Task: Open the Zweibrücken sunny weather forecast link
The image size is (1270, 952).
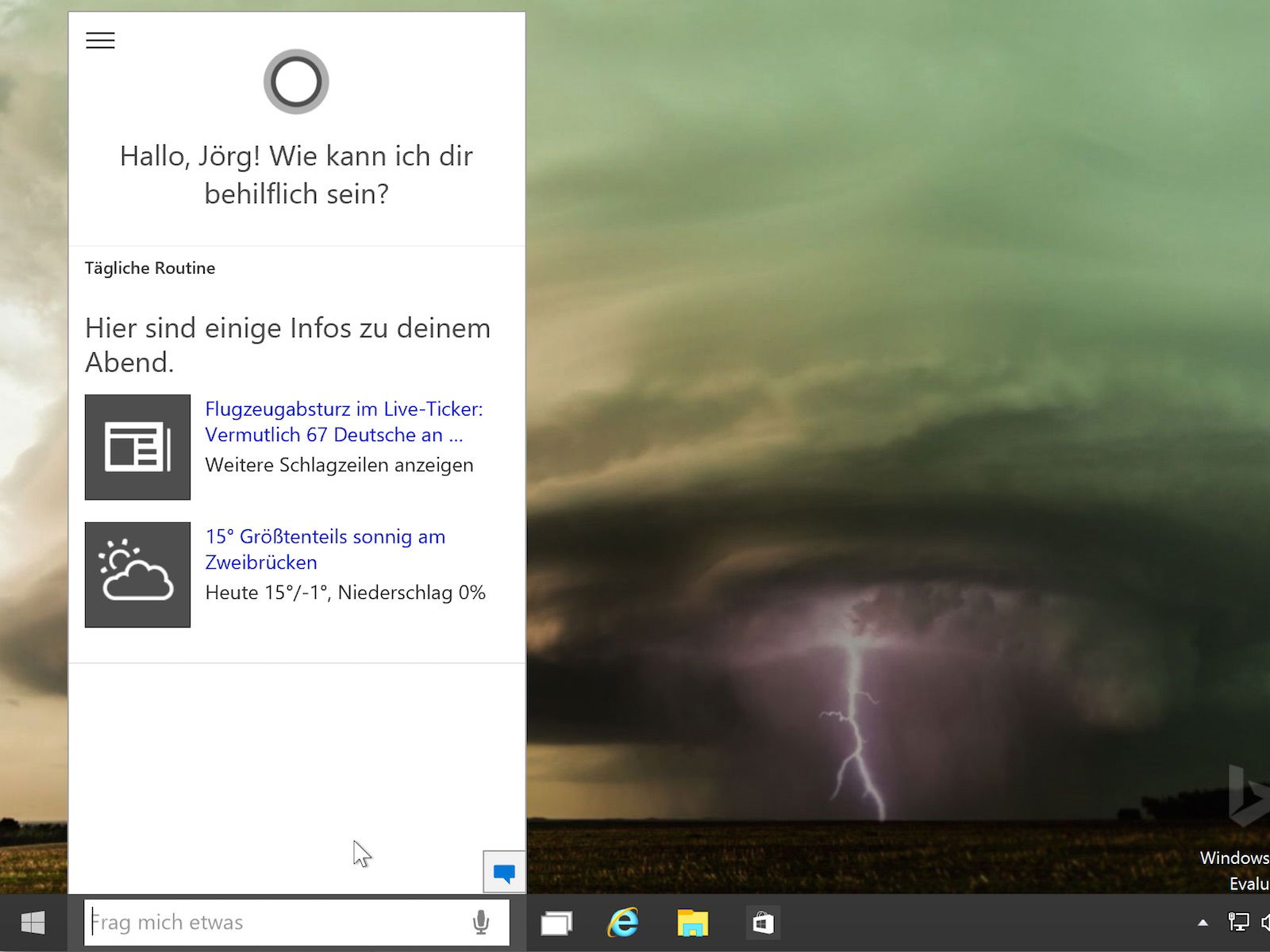Action: [325, 549]
